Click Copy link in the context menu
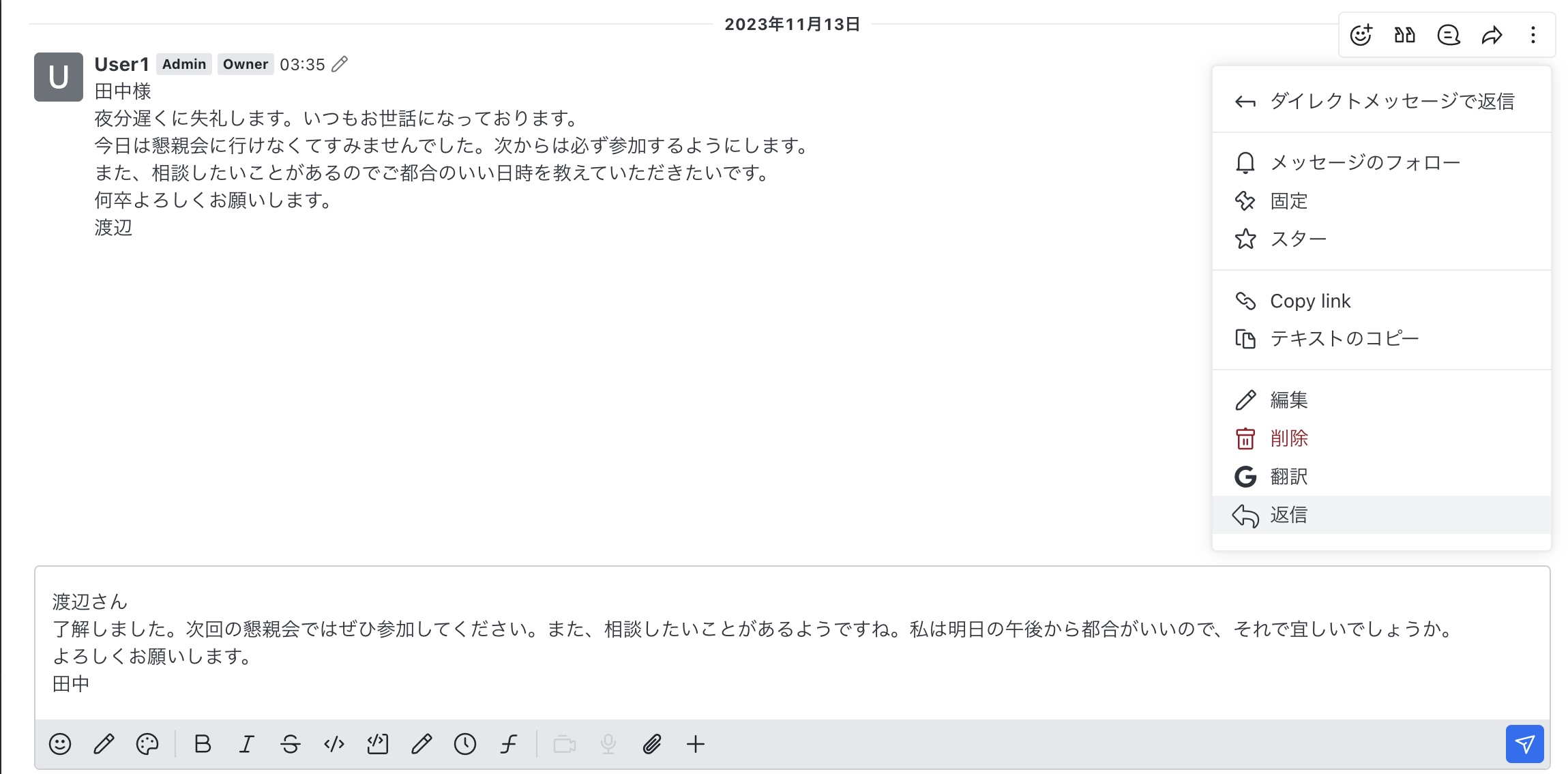This screenshot has height=774, width=1568. tap(1310, 300)
